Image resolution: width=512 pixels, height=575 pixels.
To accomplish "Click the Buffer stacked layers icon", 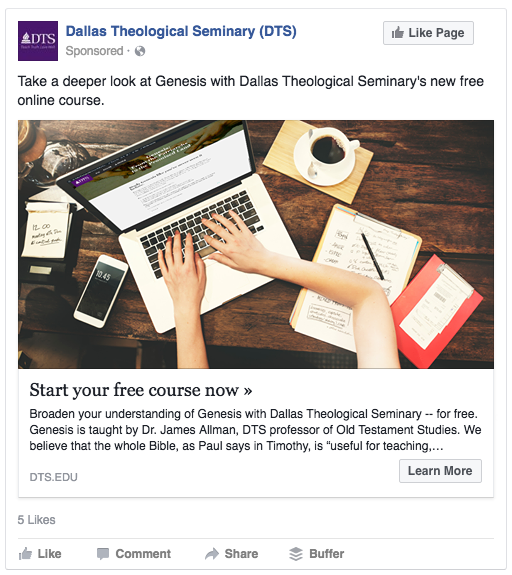I will coord(296,554).
